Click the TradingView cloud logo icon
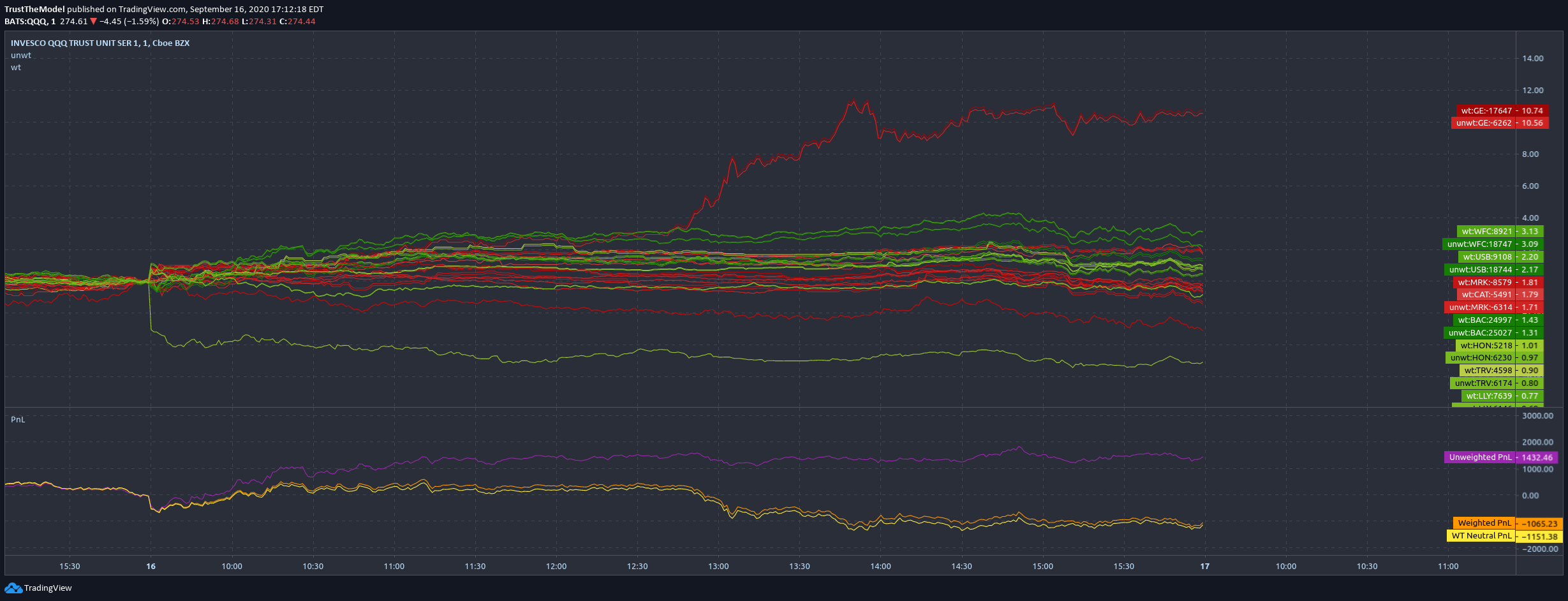This screenshot has width=1568, height=601. (13, 588)
